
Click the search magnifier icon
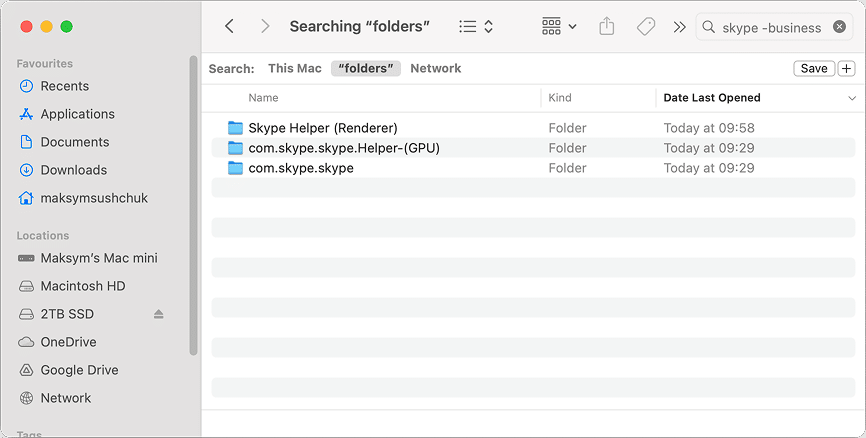point(709,27)
